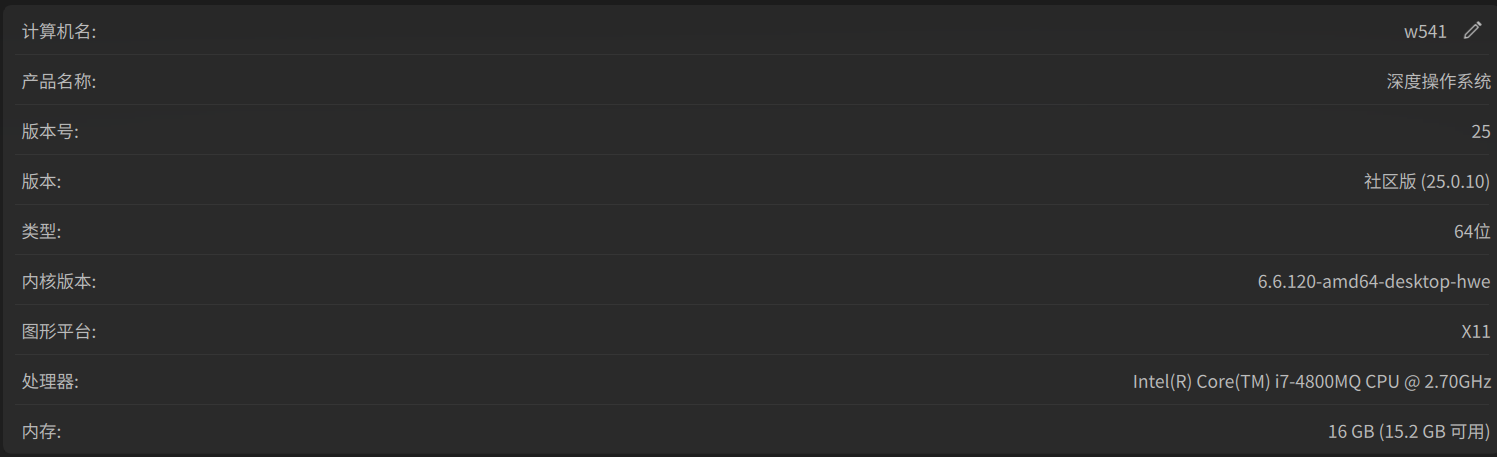Image resolution: width=1497 pixels, height=457 pixels.
Task: Click the 产品名称 label
Action: [x=59, y=82]
